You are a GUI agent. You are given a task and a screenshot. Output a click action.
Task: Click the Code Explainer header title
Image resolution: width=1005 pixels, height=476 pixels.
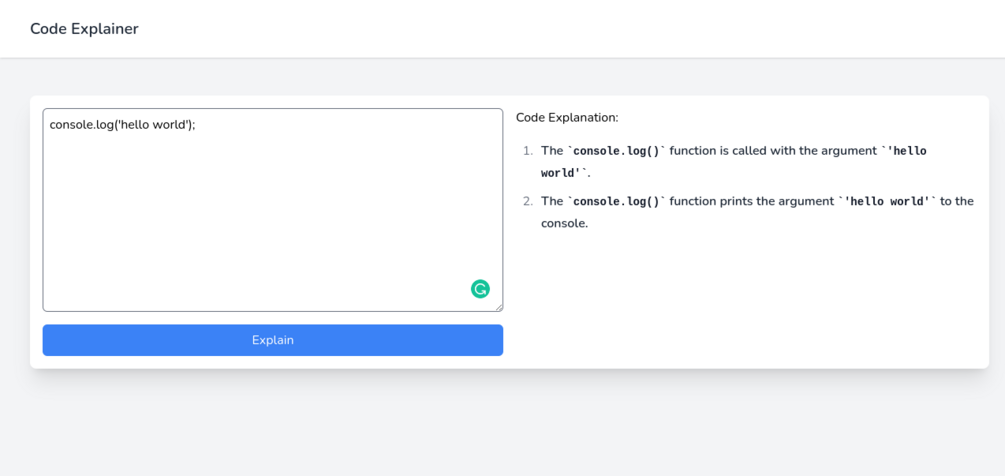pos(84,29)
